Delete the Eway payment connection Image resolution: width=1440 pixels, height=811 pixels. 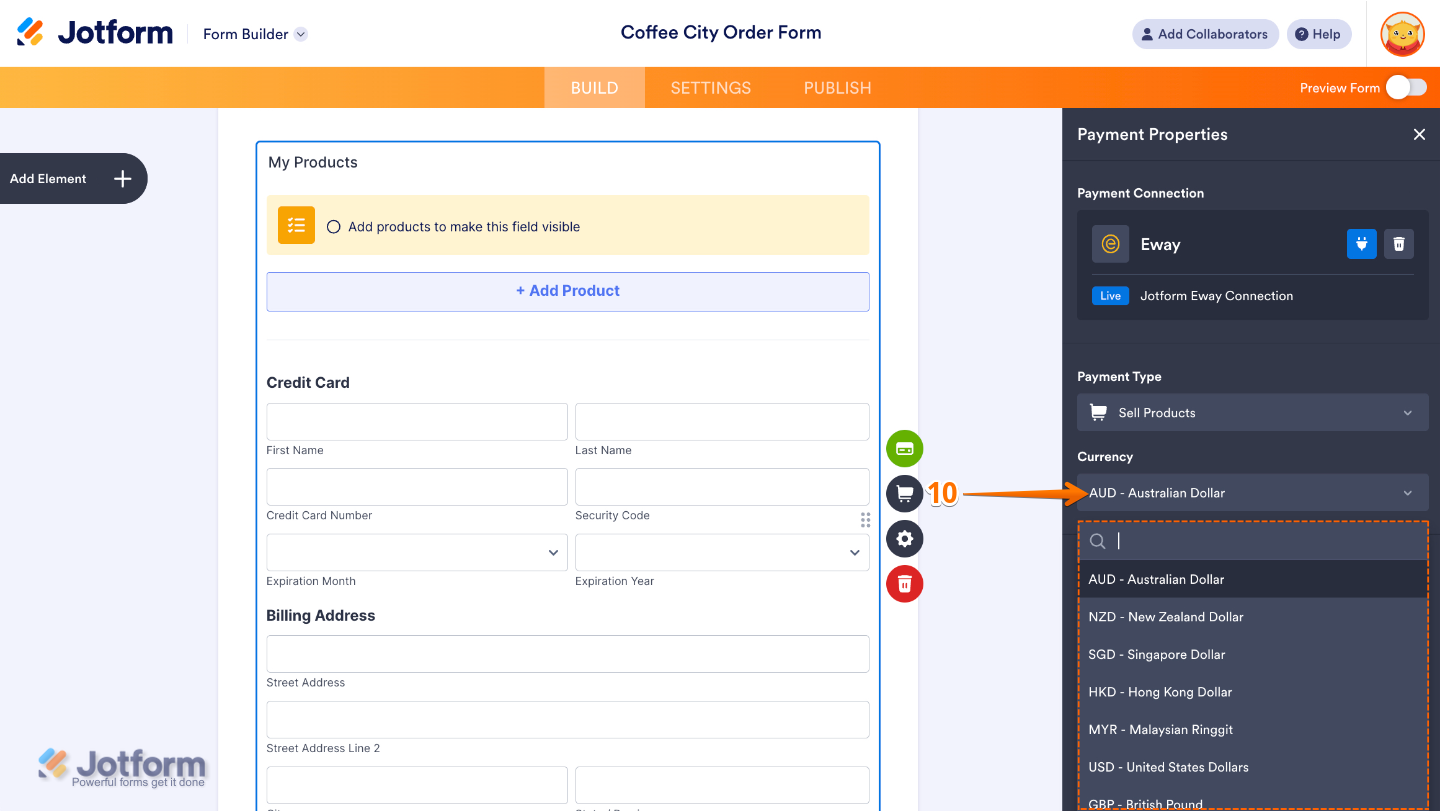[x=1399, y=244]
